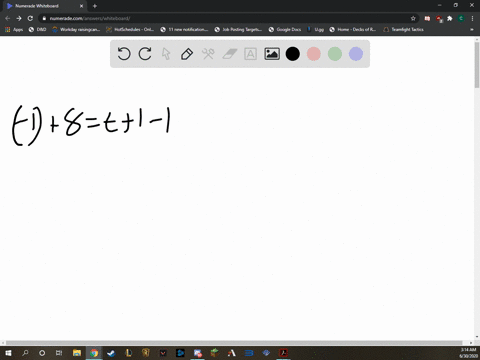Click the horizontal page scrollbar
The height and width of the screenshot is (360, 480).
(x=234, y=343)
